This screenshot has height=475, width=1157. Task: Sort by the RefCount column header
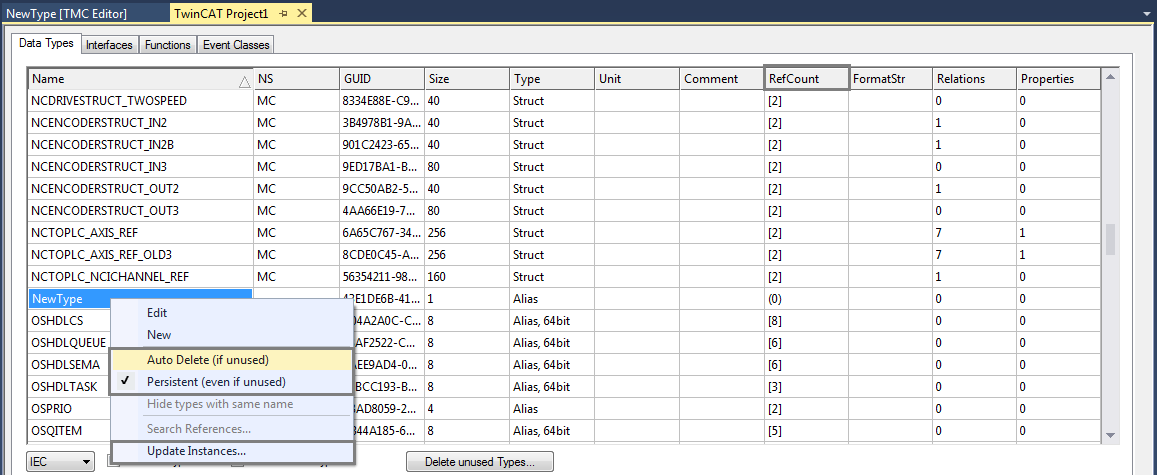(x=807, y=79)
